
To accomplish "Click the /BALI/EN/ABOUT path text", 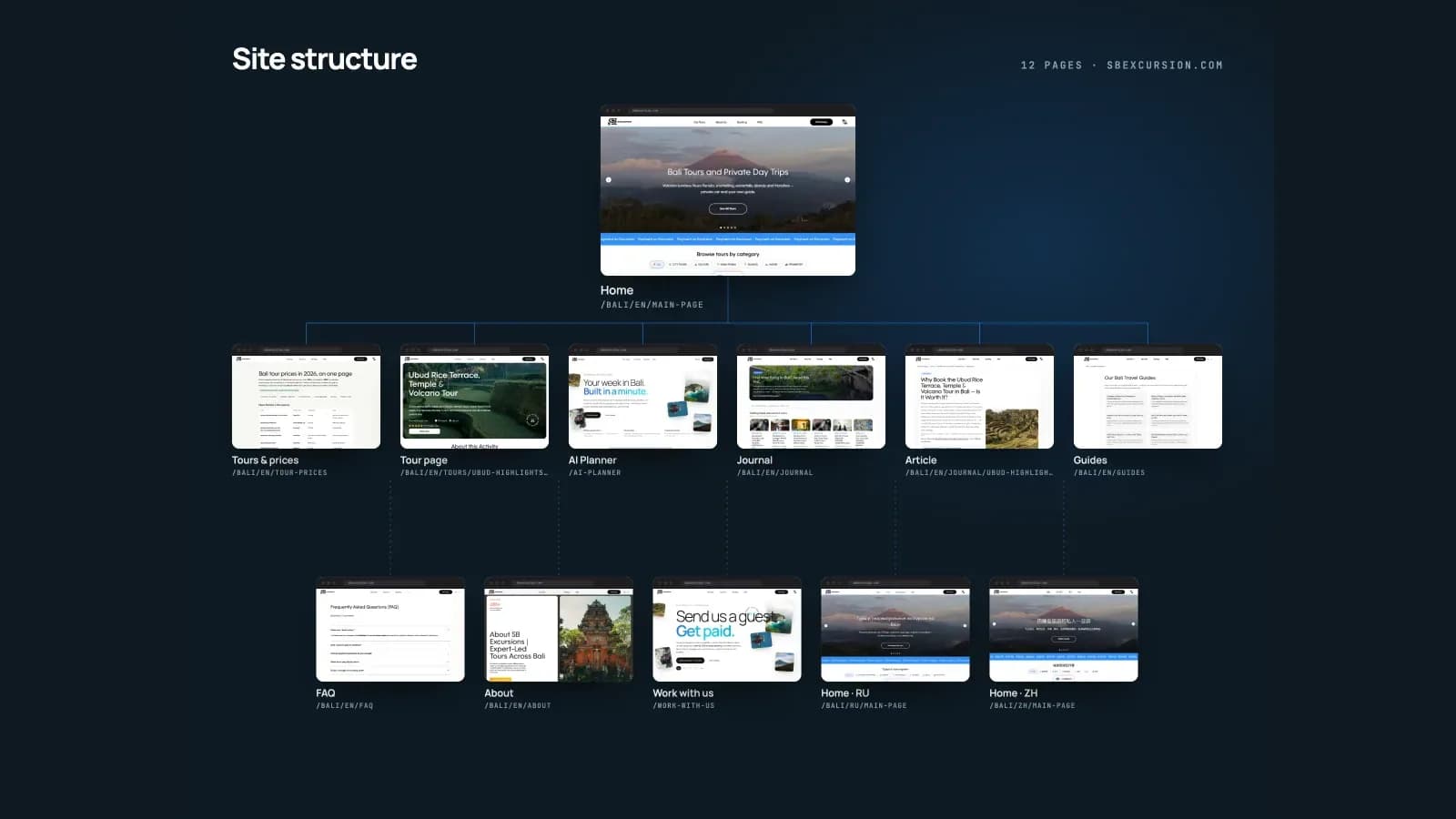I will coord(518,706).
